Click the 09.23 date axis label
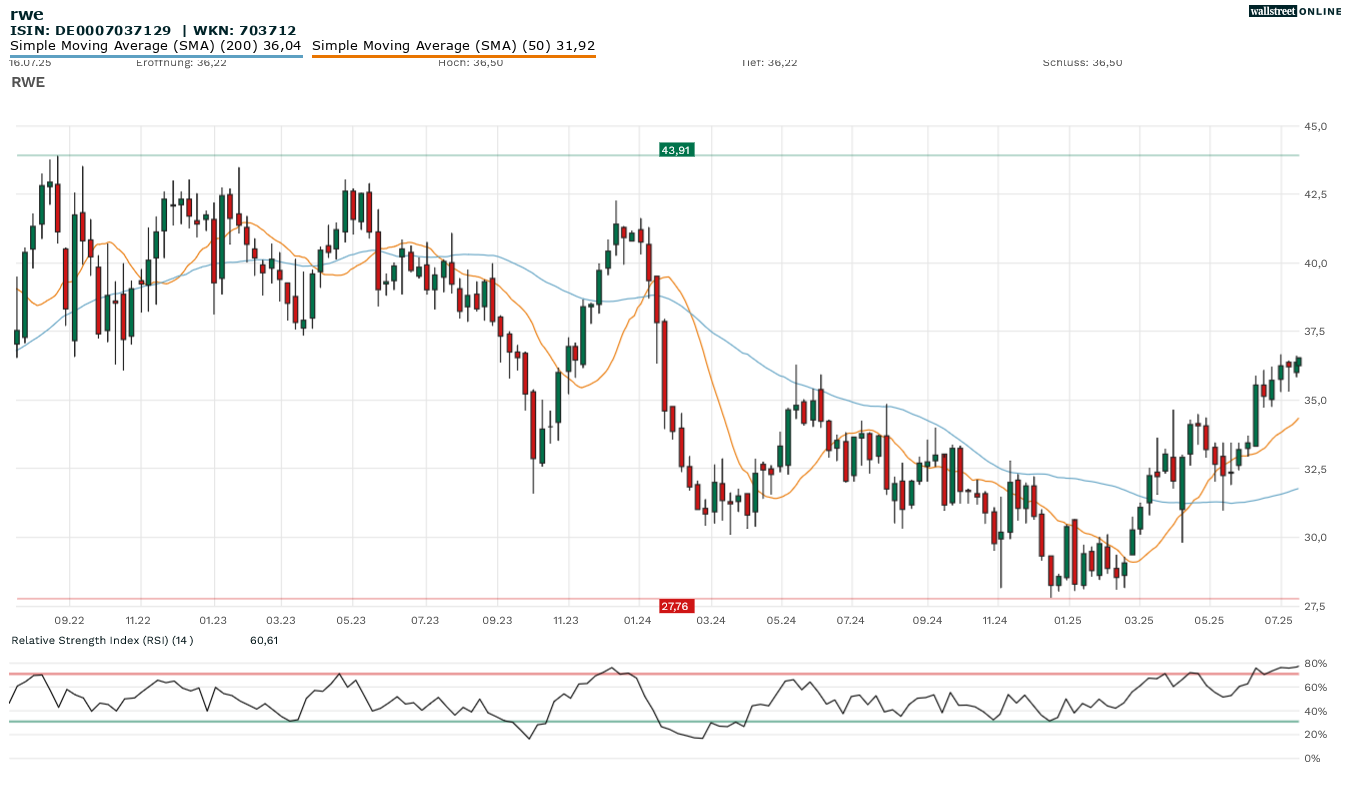1349x786 pixels. (x=497, y=621)
